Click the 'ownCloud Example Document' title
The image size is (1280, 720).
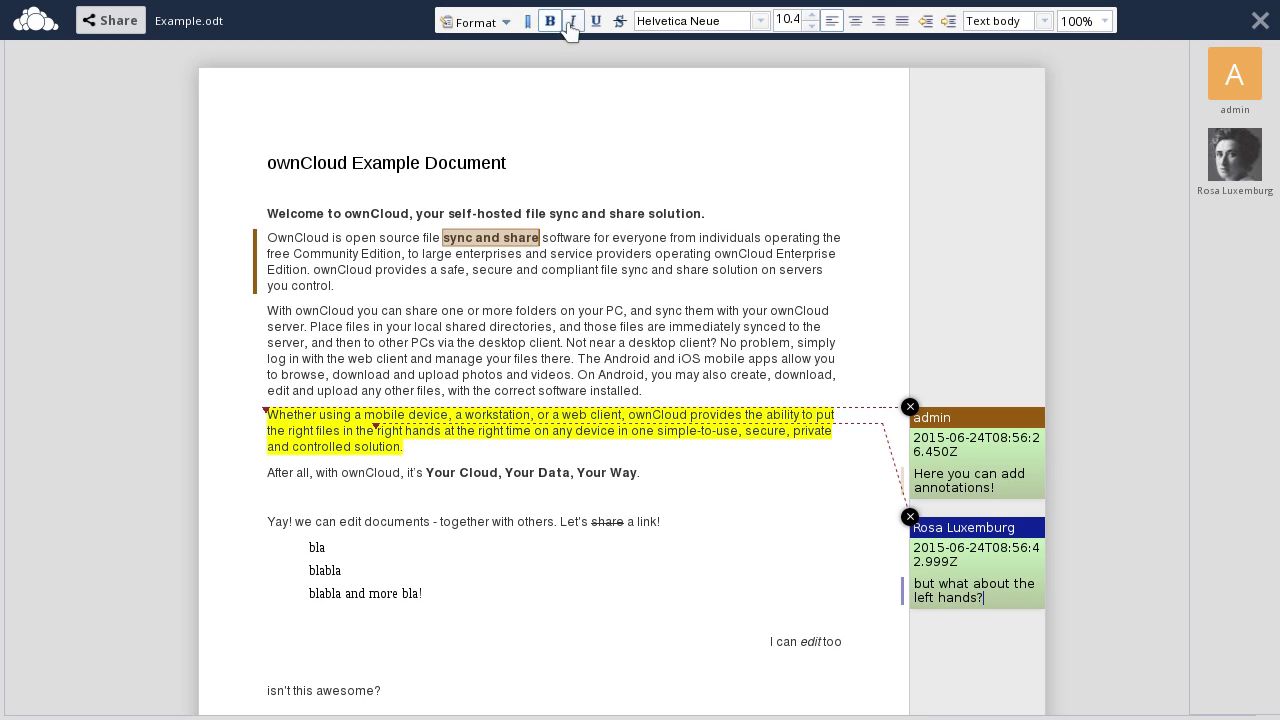tap(386, 163)
